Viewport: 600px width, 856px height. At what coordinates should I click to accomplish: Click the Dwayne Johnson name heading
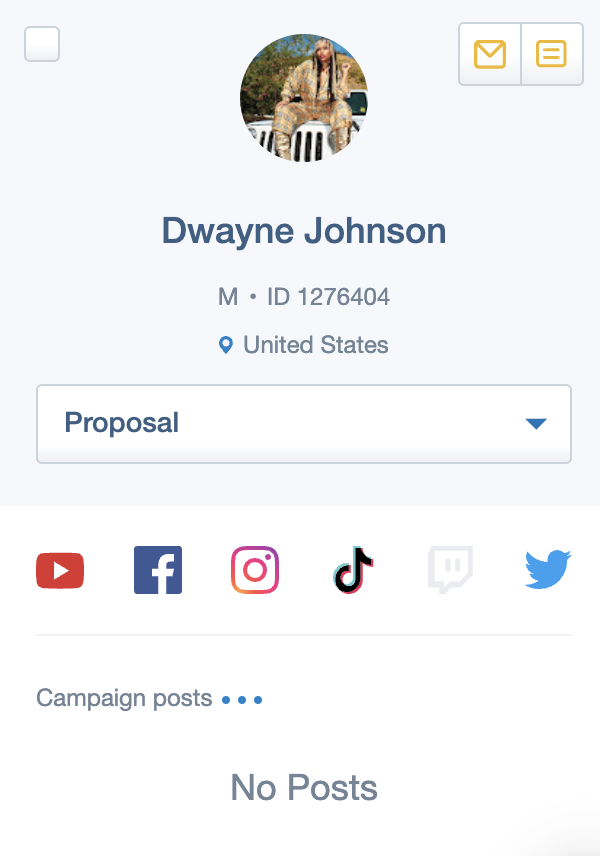304,231
